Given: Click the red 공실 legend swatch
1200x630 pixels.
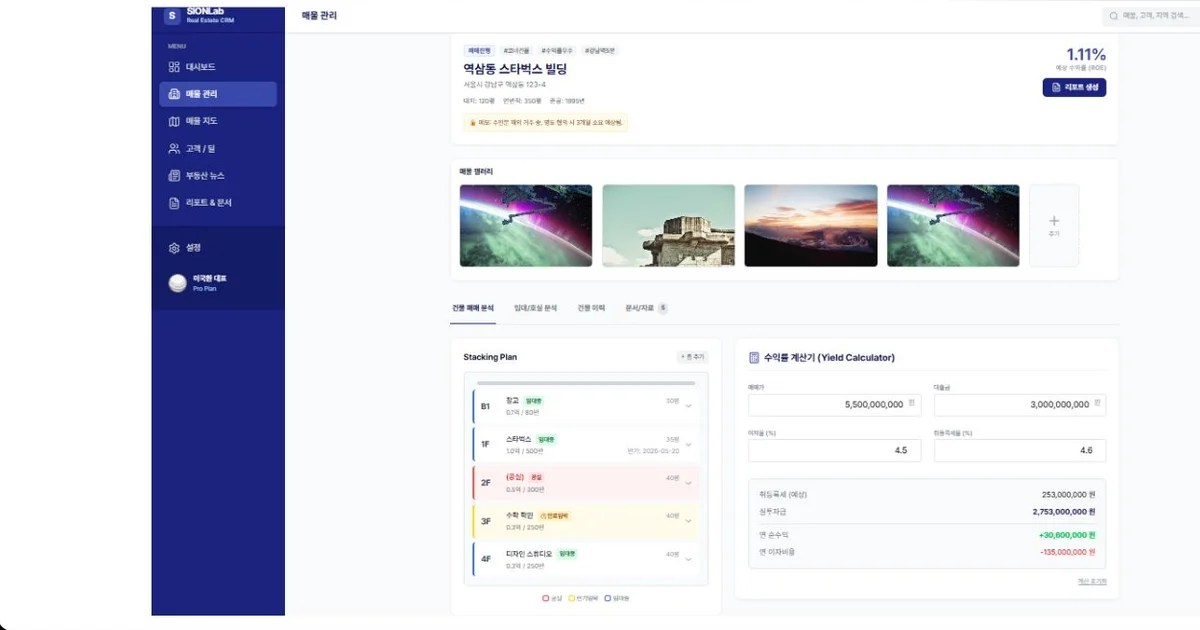Looking at the screenshot, I should click(546, 598).
